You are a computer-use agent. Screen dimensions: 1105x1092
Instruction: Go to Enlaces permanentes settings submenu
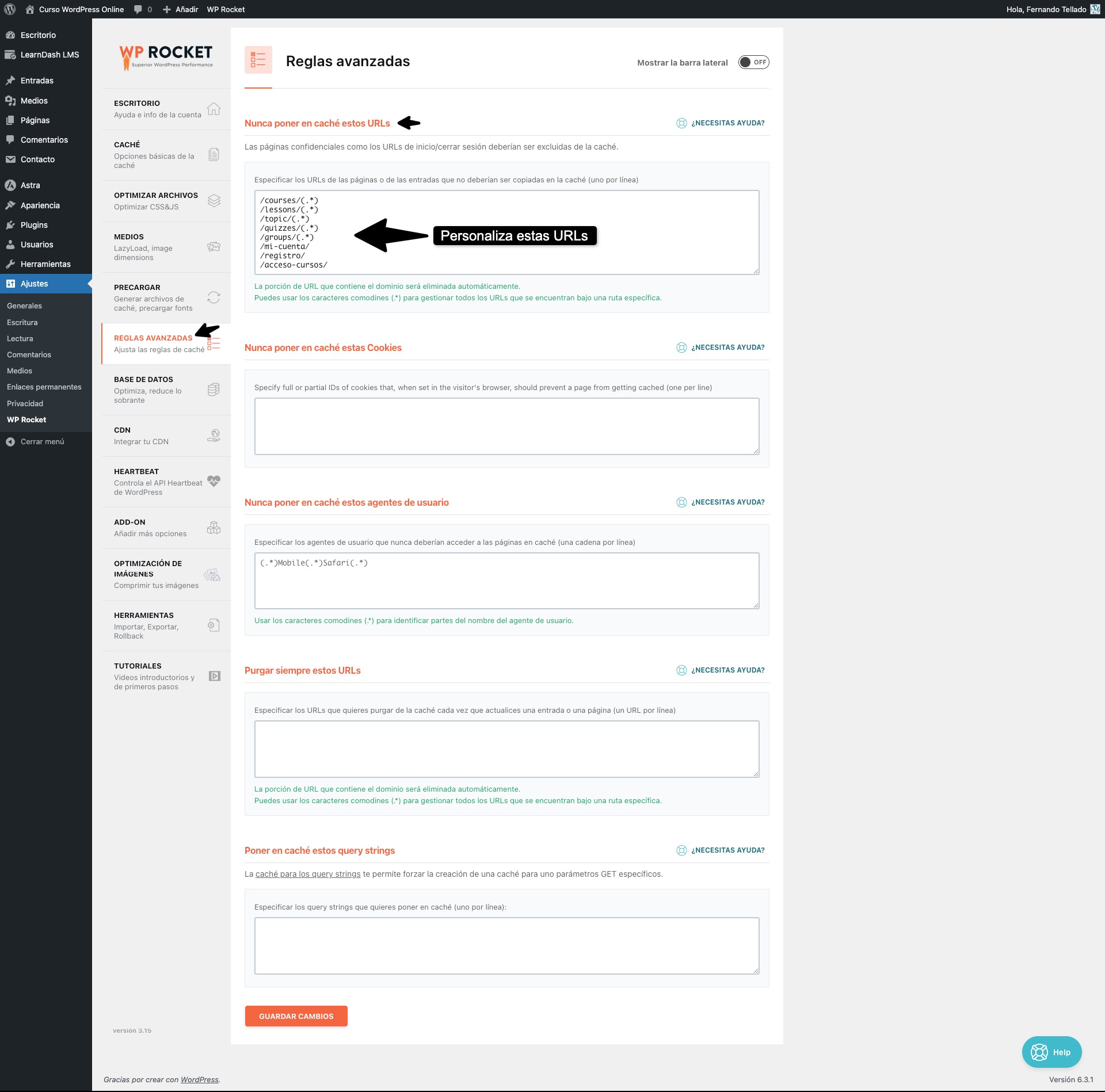[44, 387]
